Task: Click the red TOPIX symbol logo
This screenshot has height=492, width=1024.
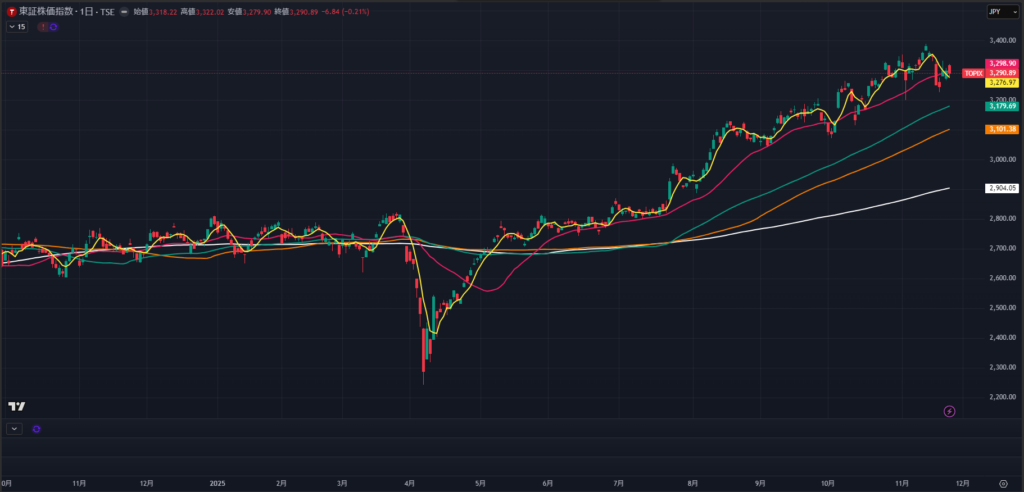Action: 11,11
